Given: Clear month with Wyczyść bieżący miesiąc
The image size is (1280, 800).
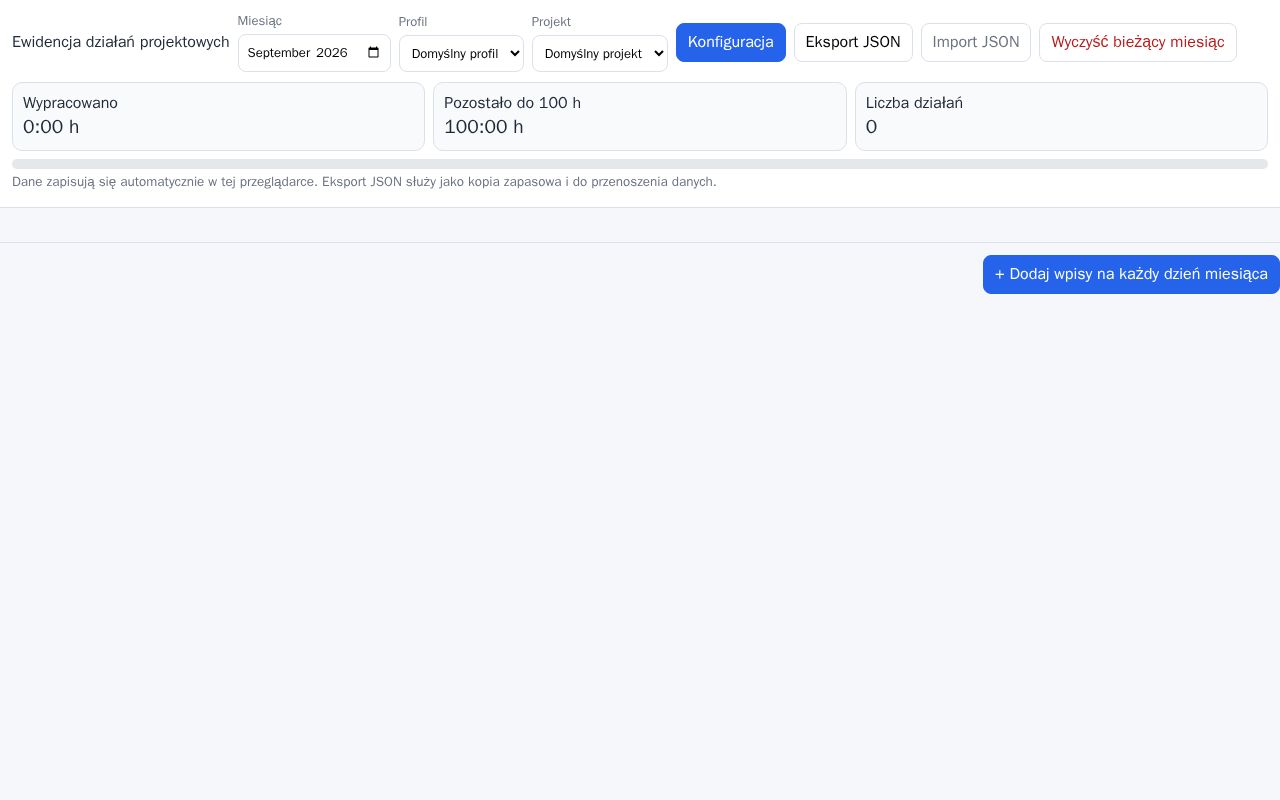Looking at the screenshot, I should click(x=1138, y=42).
